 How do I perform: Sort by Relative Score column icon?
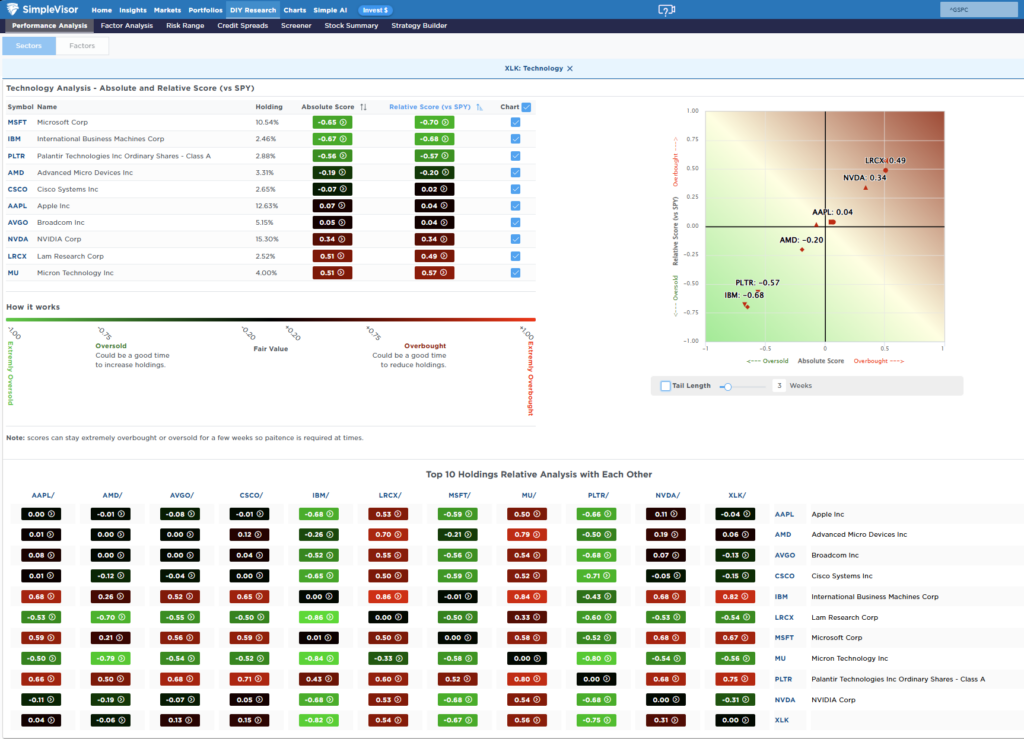(480, 107)
